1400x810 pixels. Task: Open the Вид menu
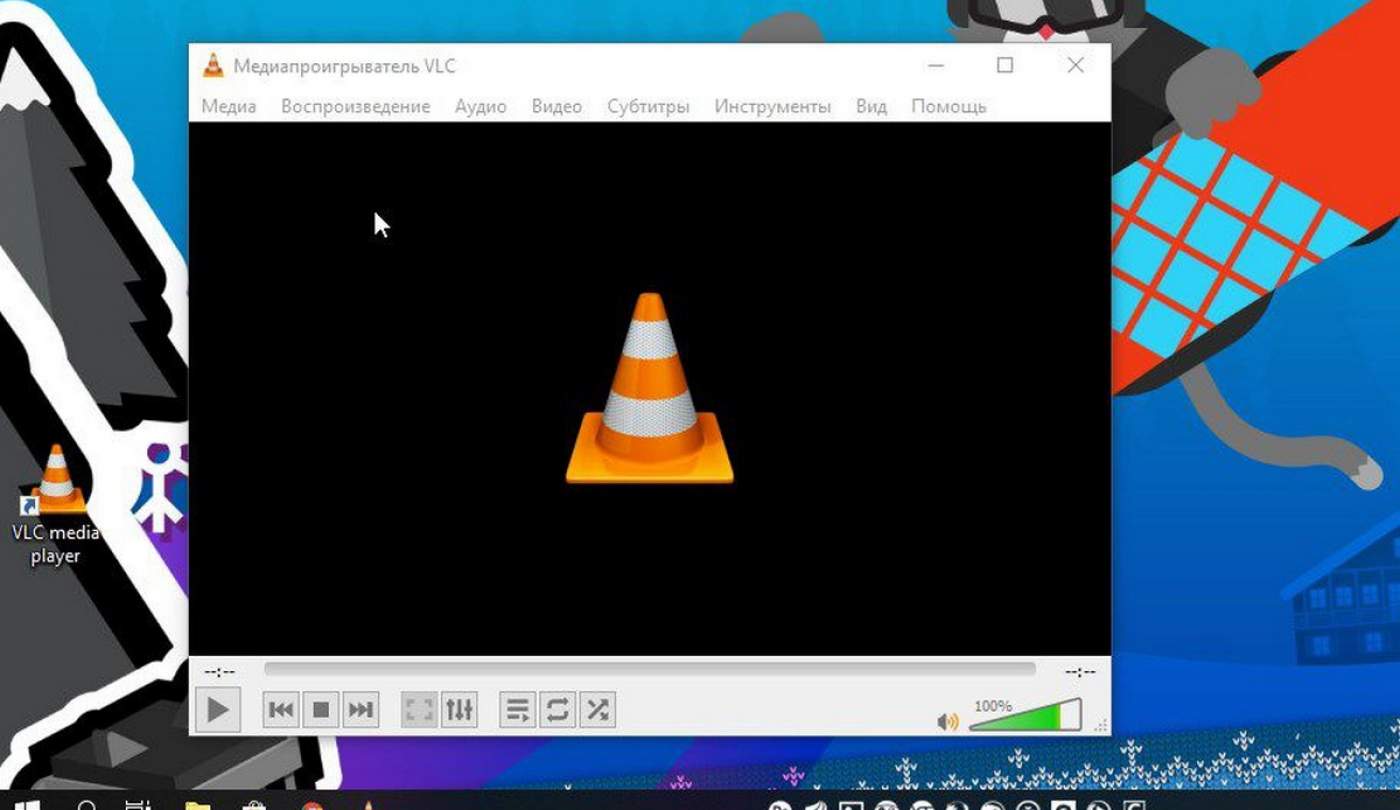[x=871, y=106]
